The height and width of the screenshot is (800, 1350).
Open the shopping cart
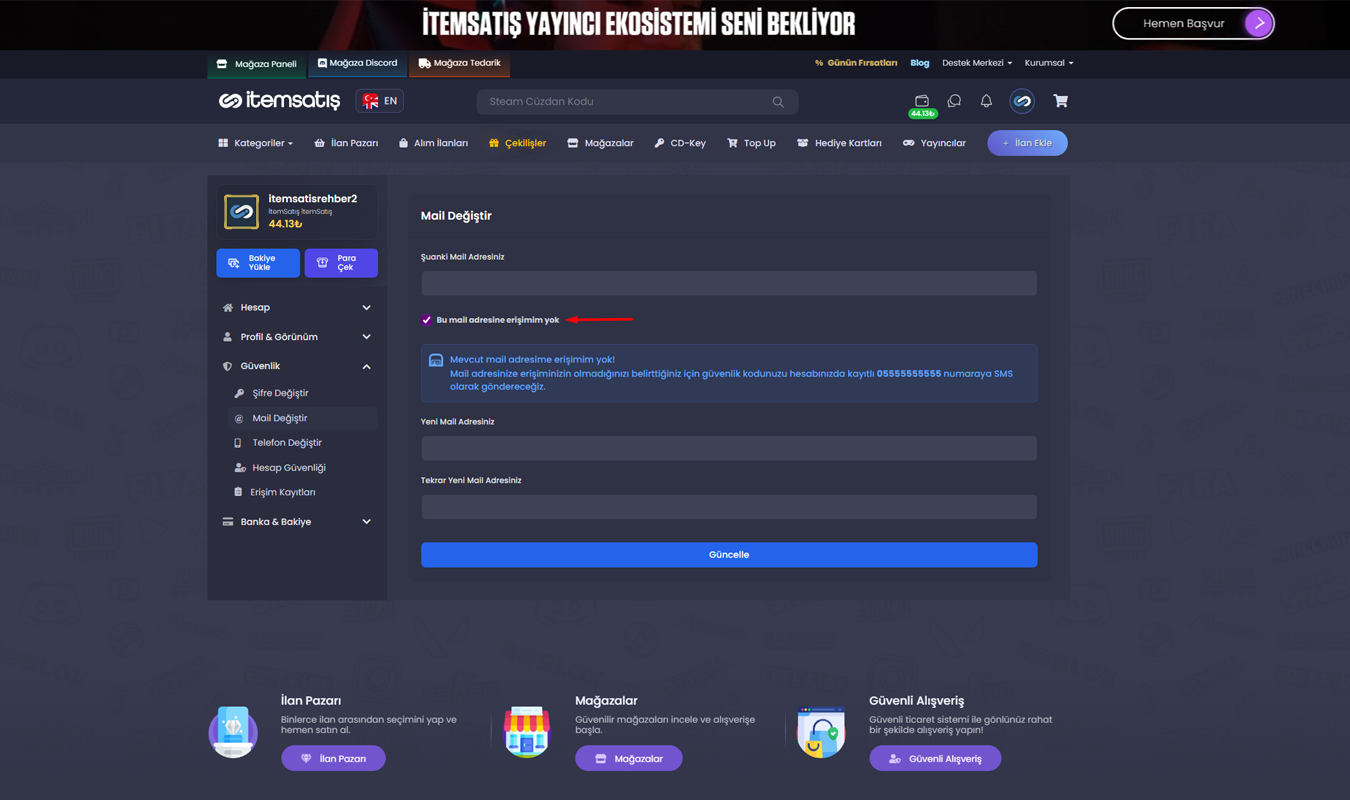point(1060,101)
